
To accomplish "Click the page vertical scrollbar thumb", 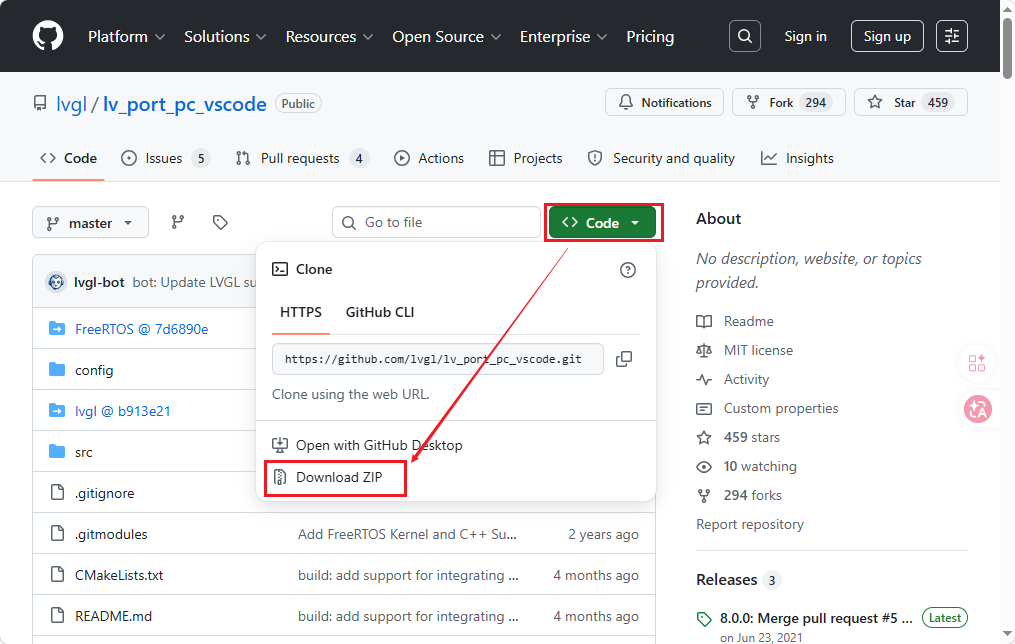I will pos(1007,49).
